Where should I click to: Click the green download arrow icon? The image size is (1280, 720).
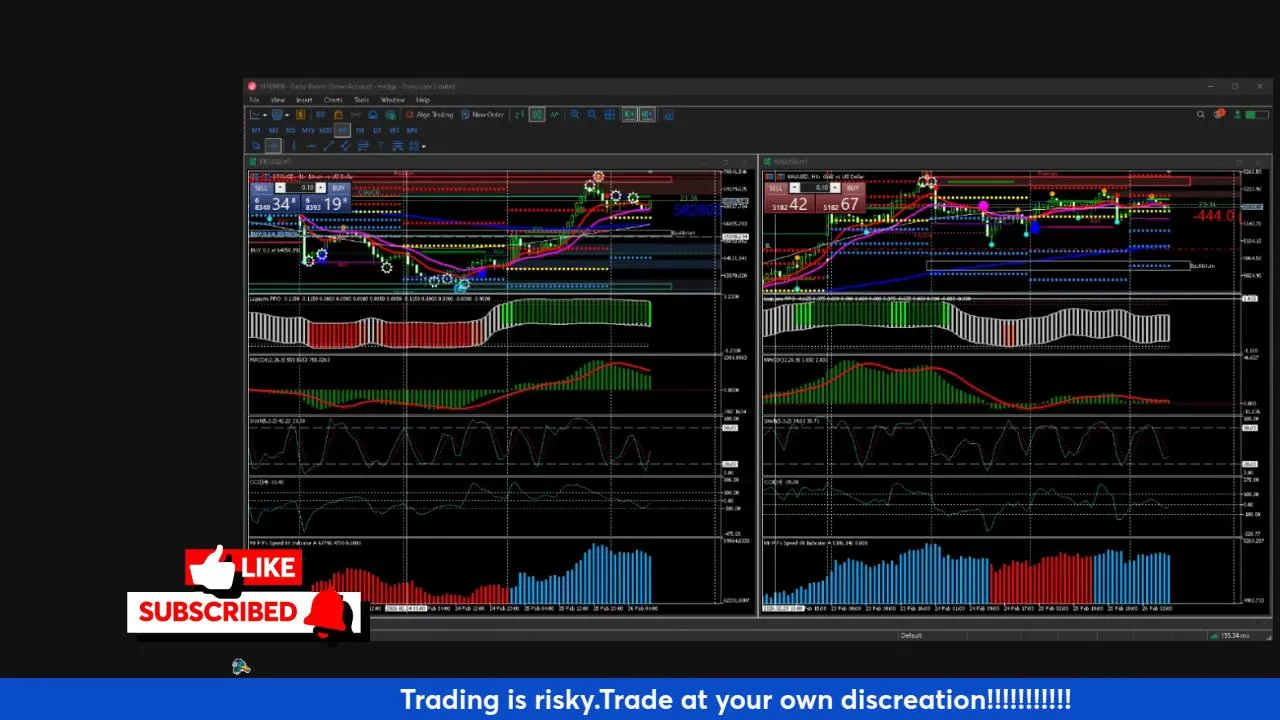coord(1237,114)
